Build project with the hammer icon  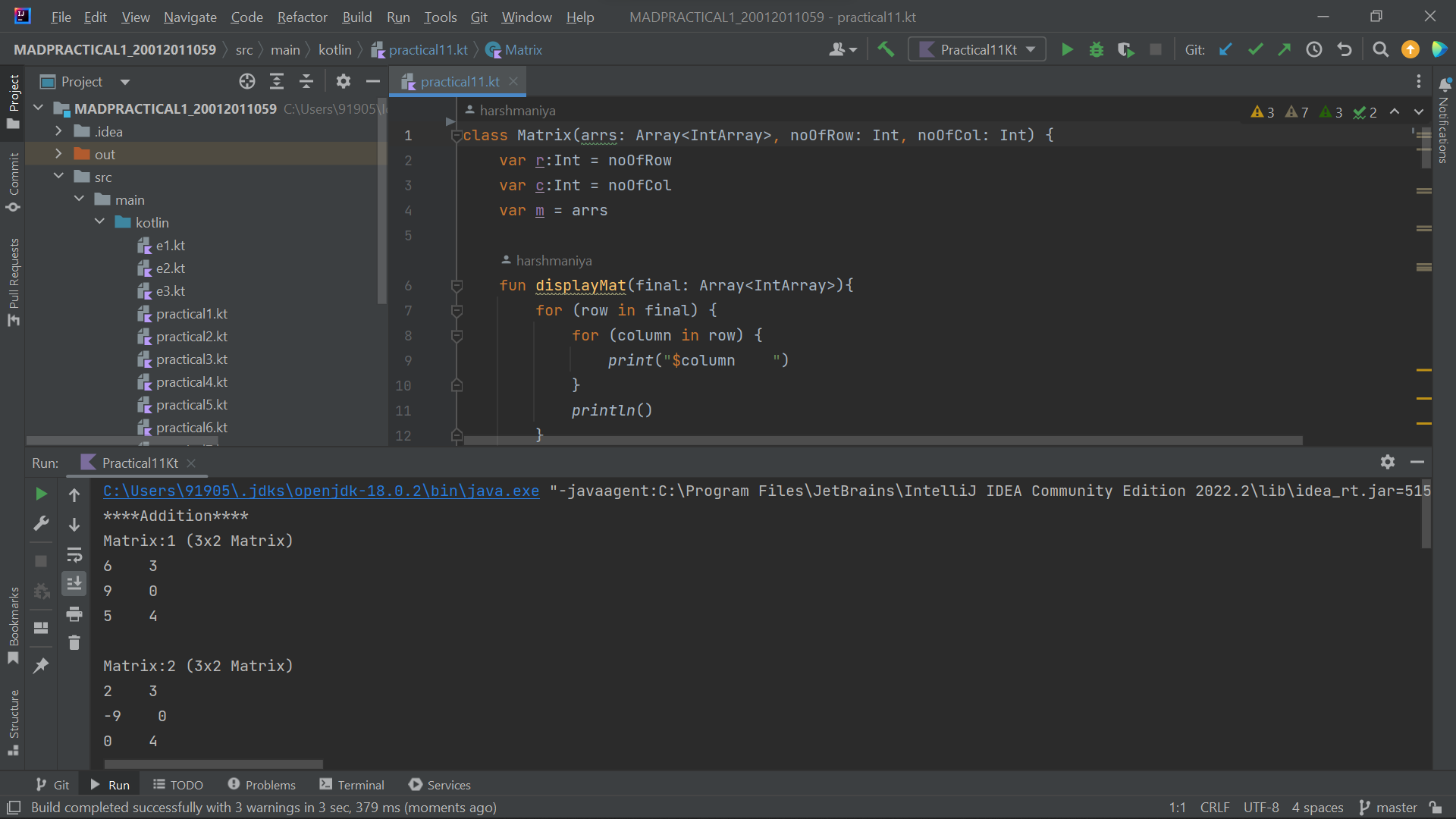click(886, 50)
